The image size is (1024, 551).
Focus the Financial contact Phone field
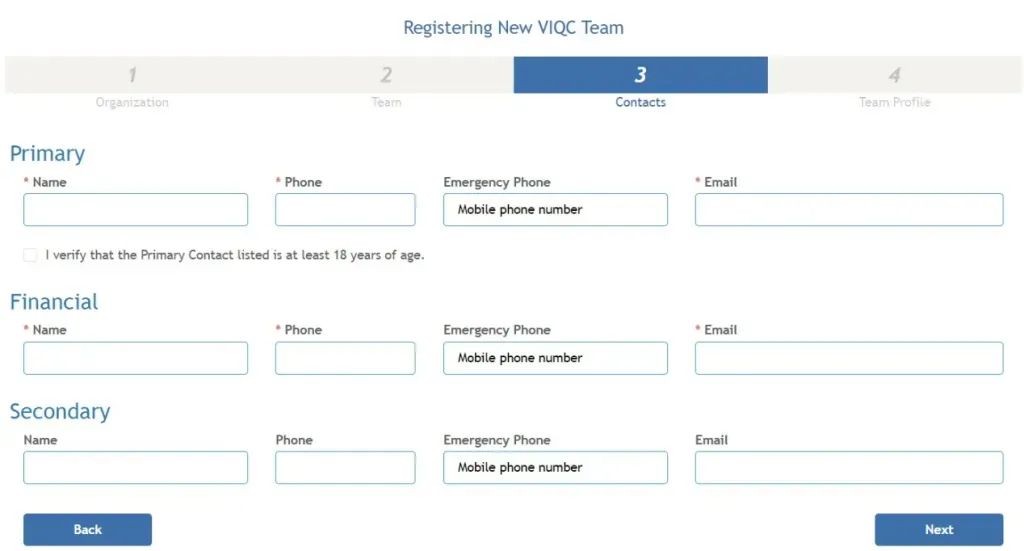[x=345, y=358]
